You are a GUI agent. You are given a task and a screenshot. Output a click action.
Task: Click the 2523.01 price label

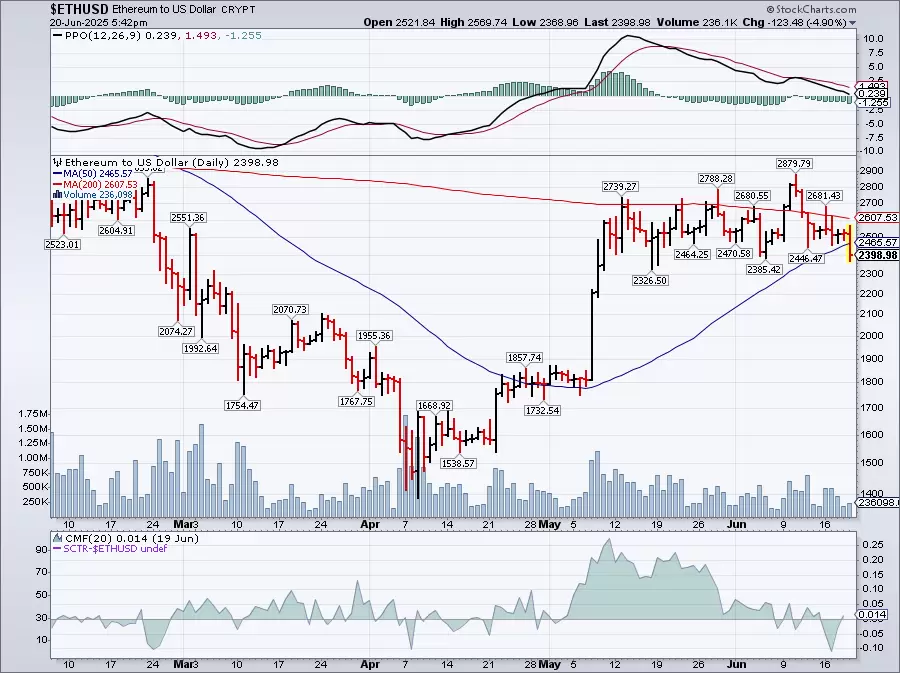coord(63,245)
